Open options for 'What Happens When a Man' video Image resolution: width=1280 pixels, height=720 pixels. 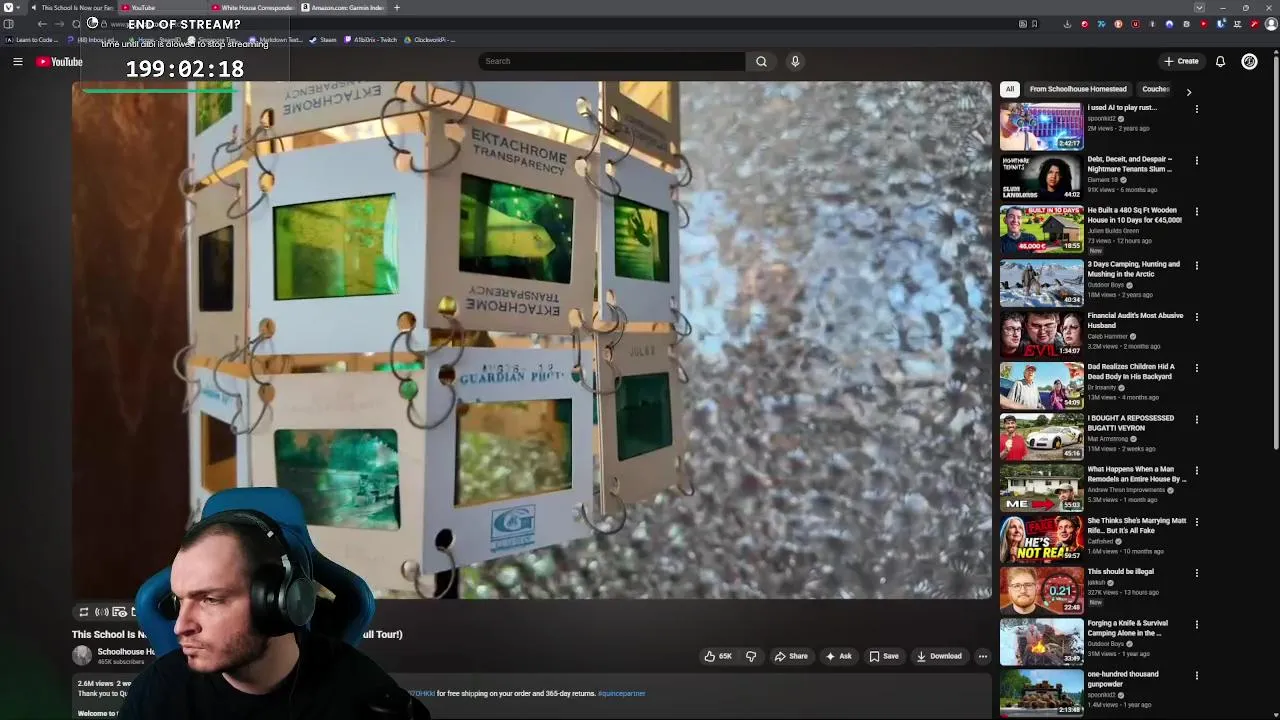pyautogui.click(x=1197, y=470)
